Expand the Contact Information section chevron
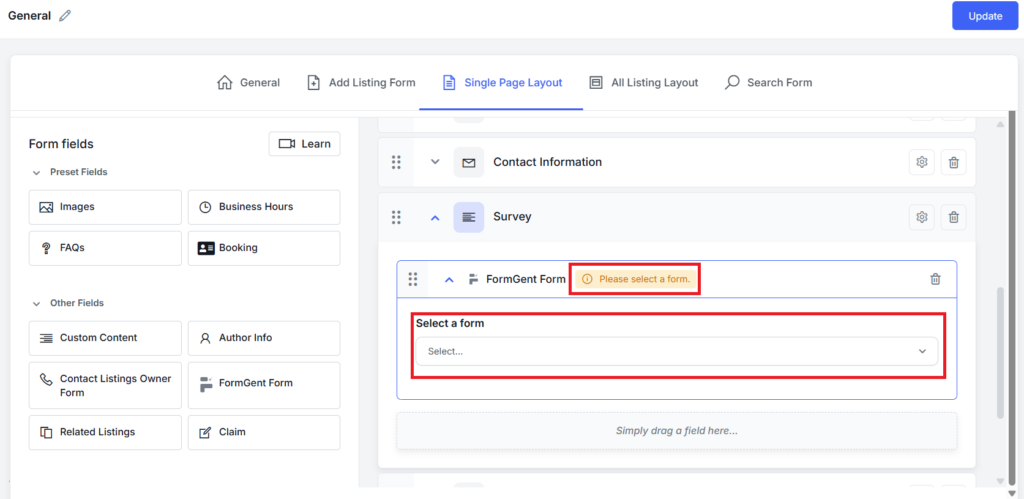This screenshot has width=1024, height=499. (x=435, y=162)
